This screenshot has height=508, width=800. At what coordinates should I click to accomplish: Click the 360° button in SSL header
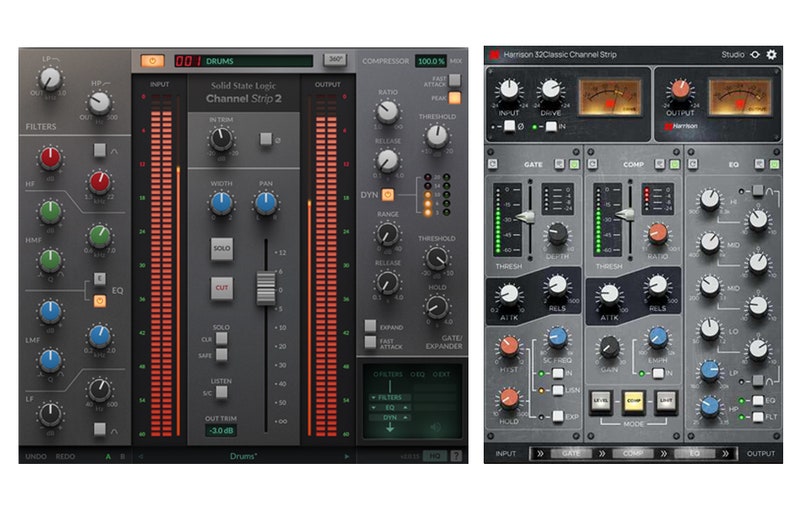pyautogui.click(x=335, y=61)
